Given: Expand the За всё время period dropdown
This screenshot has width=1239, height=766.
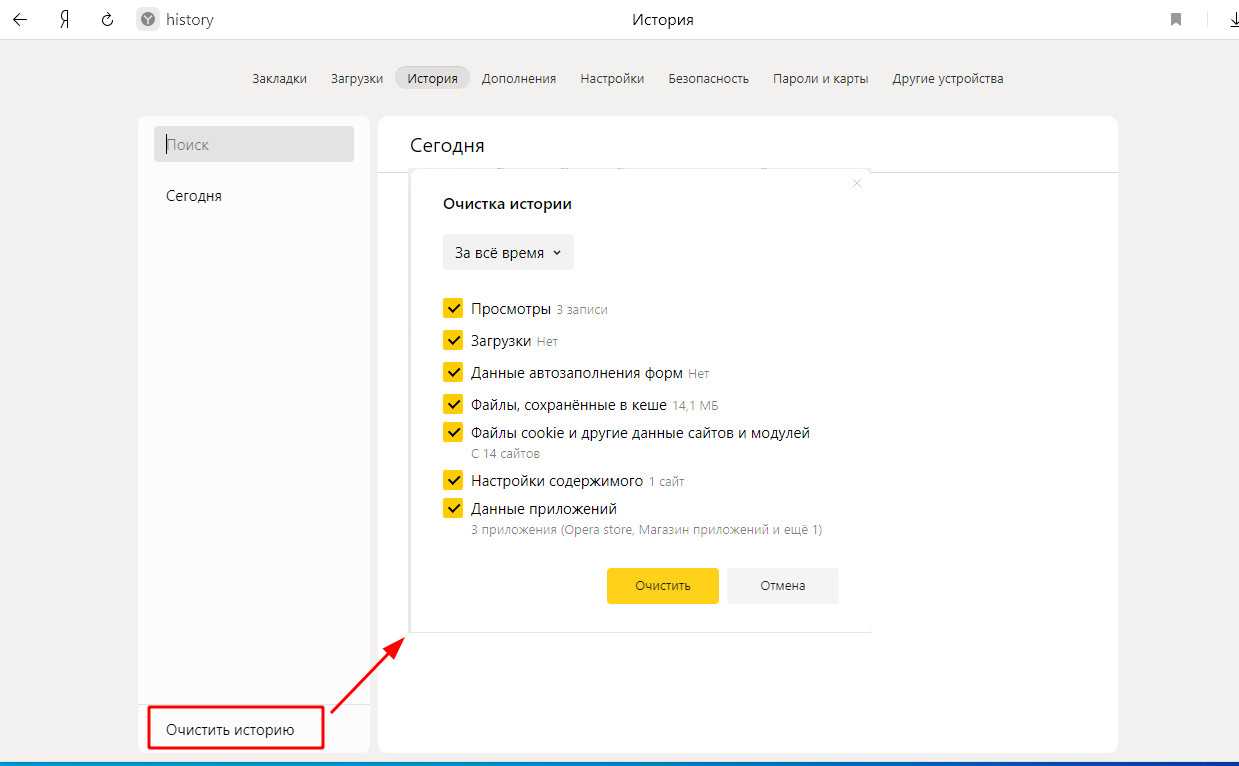Looking at the screenshot, I should click(x=508, y=253).
